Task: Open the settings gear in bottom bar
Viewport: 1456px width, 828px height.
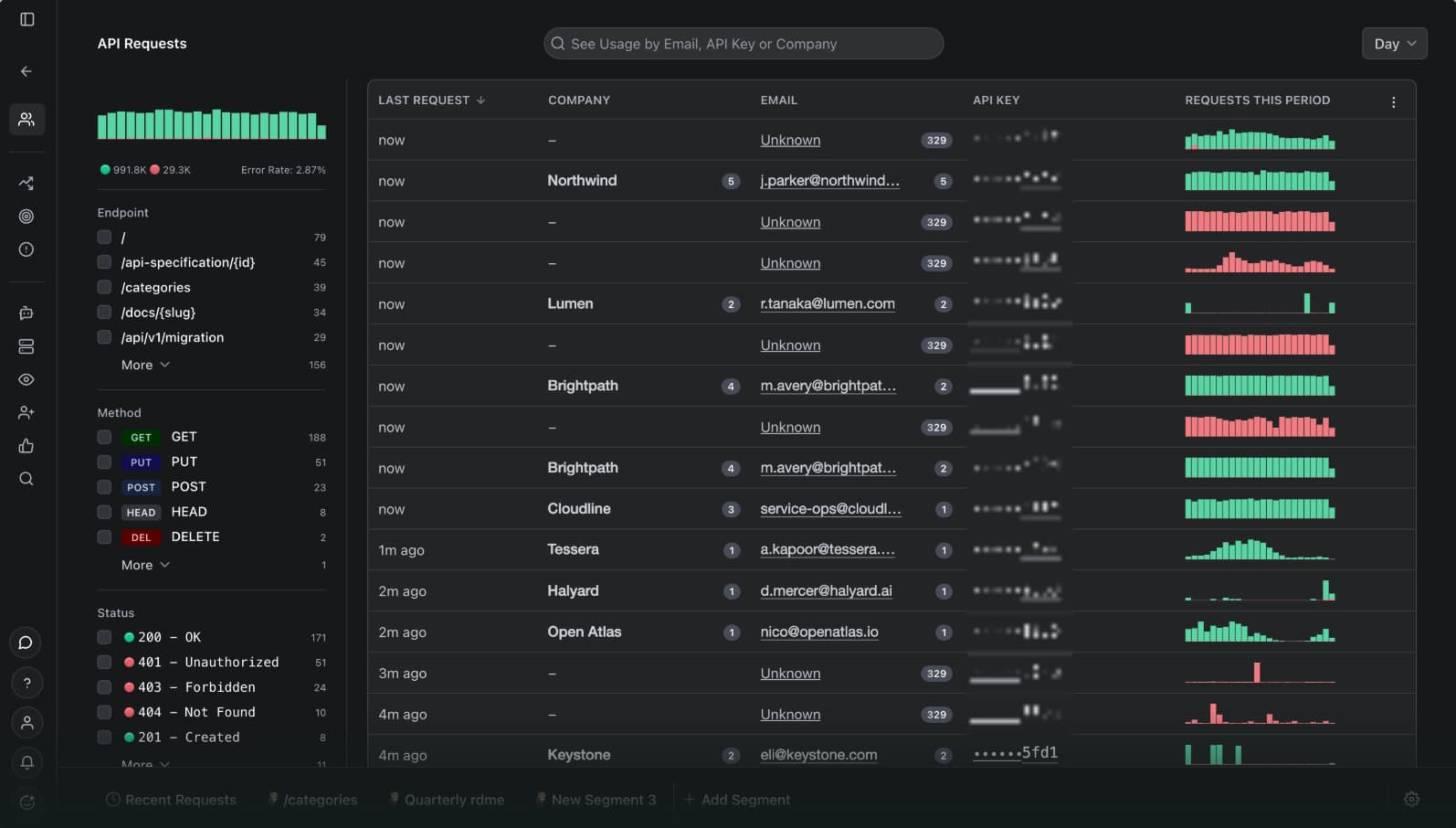Action: click(x=1411, y=799)
